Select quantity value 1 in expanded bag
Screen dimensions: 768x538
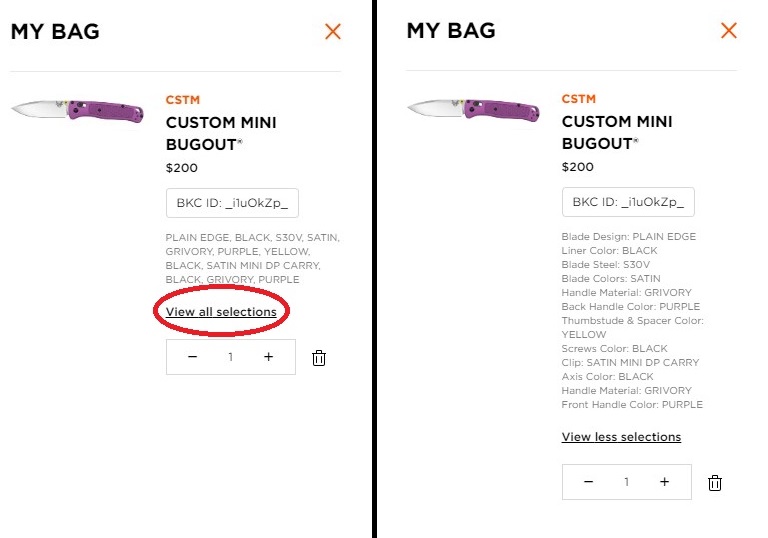pos(626,482)
